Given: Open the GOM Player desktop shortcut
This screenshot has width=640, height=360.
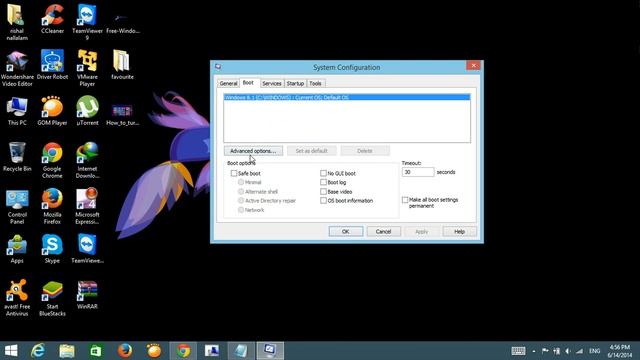Looking at the screenshot, I should pyautogui.click(x=52, y=111).
